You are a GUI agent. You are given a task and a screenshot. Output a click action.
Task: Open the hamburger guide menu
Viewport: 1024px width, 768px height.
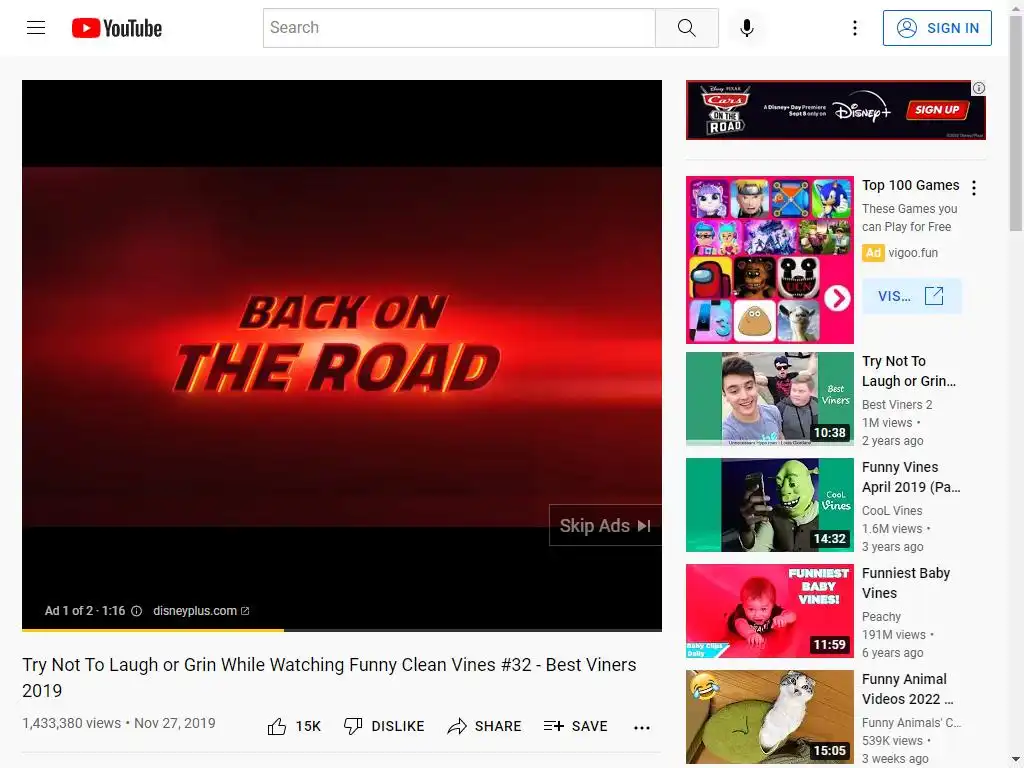36,27
